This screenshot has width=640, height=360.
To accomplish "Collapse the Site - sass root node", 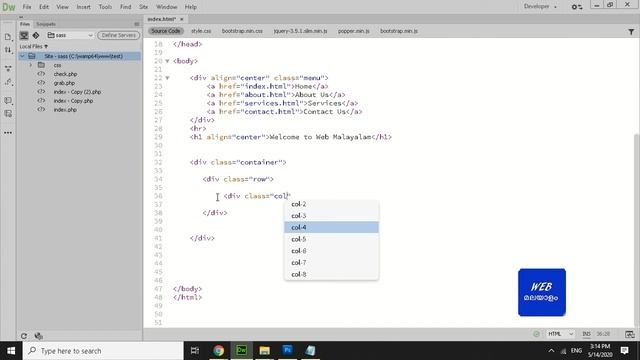I will pyautogui.click(x=23, y=56).
